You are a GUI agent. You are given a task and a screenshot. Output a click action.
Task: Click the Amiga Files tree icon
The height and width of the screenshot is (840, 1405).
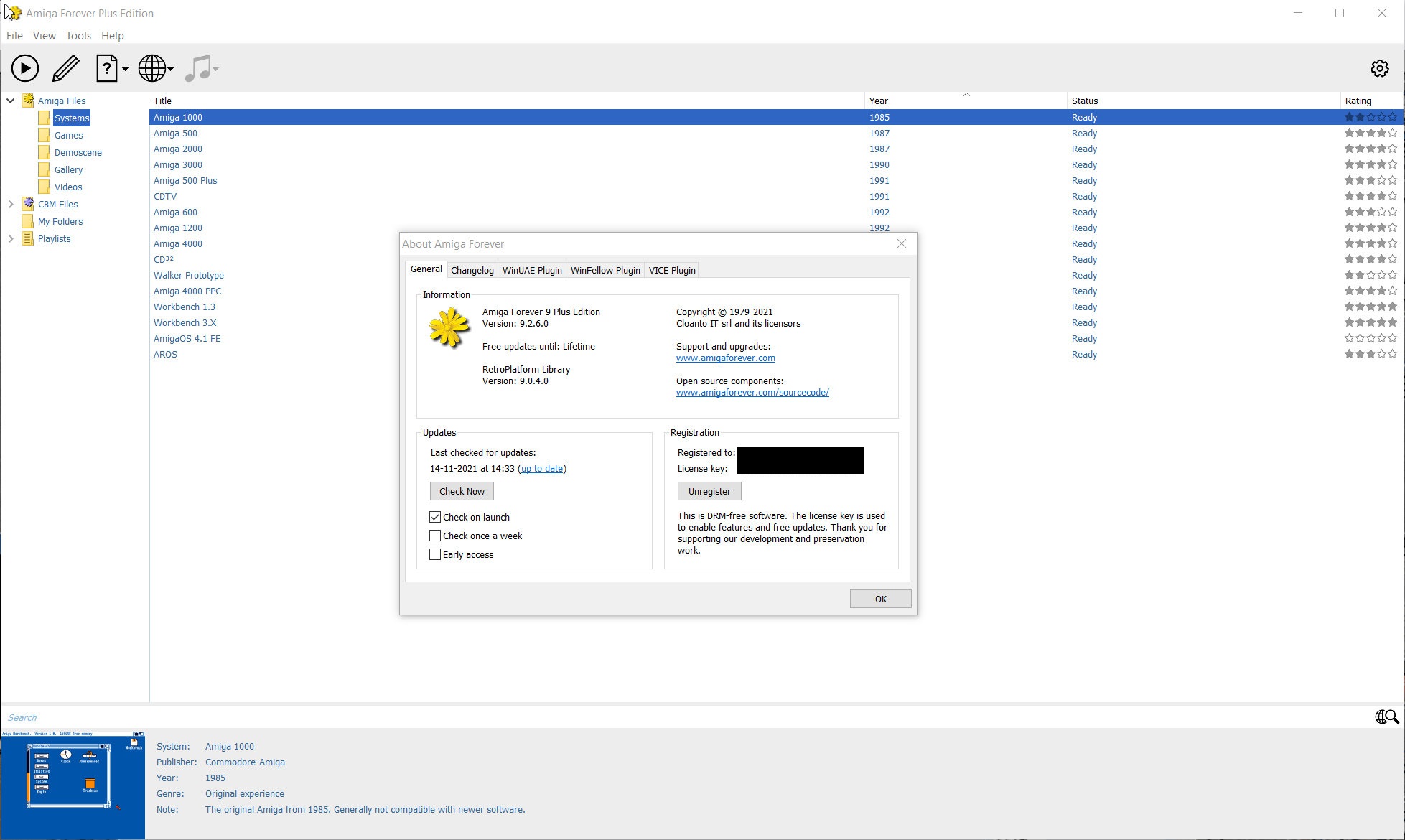[x=28, y=101]
